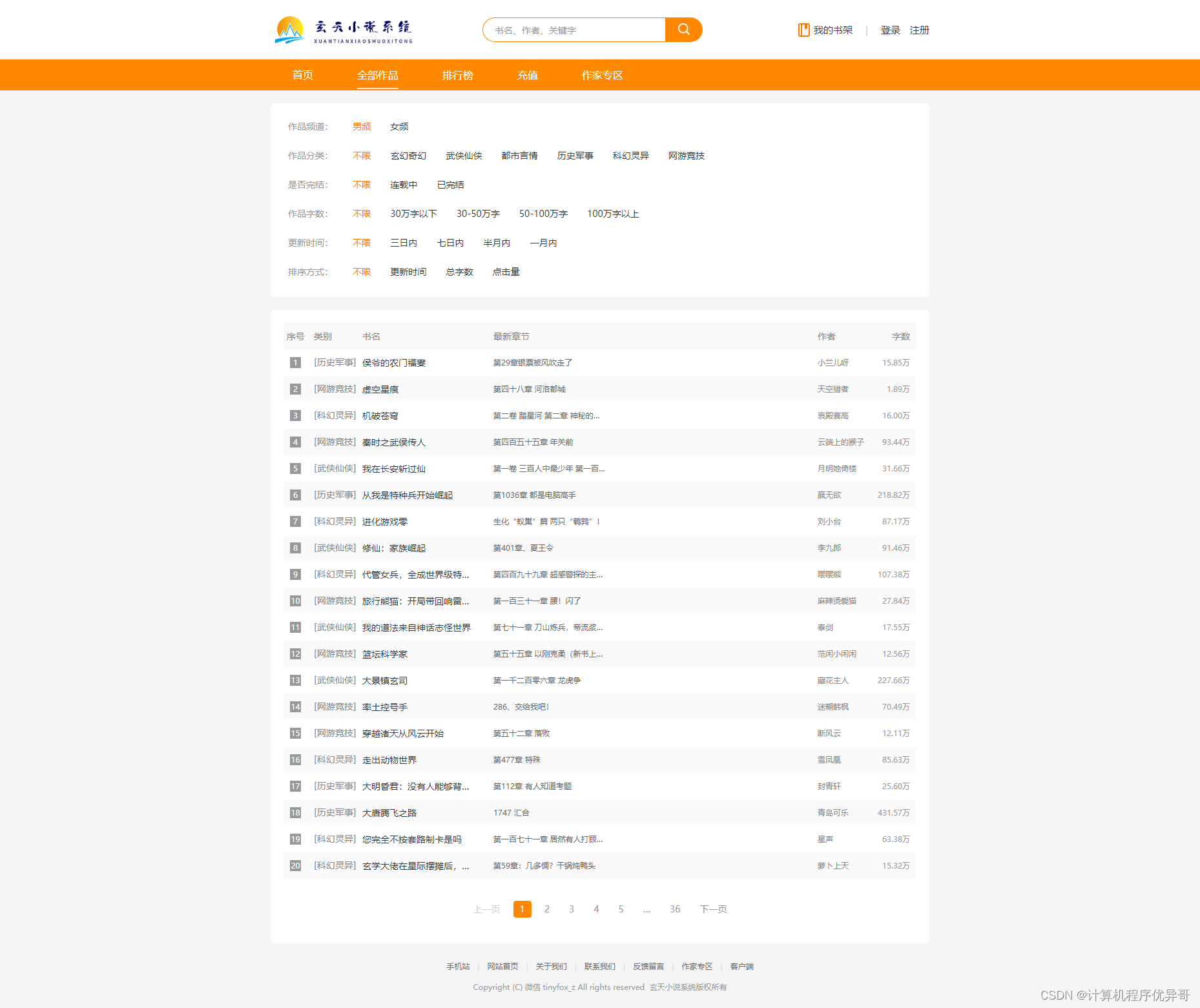Select 不限 in 作品分类 row
The image size is (1200, 1008).
(362, 156)
